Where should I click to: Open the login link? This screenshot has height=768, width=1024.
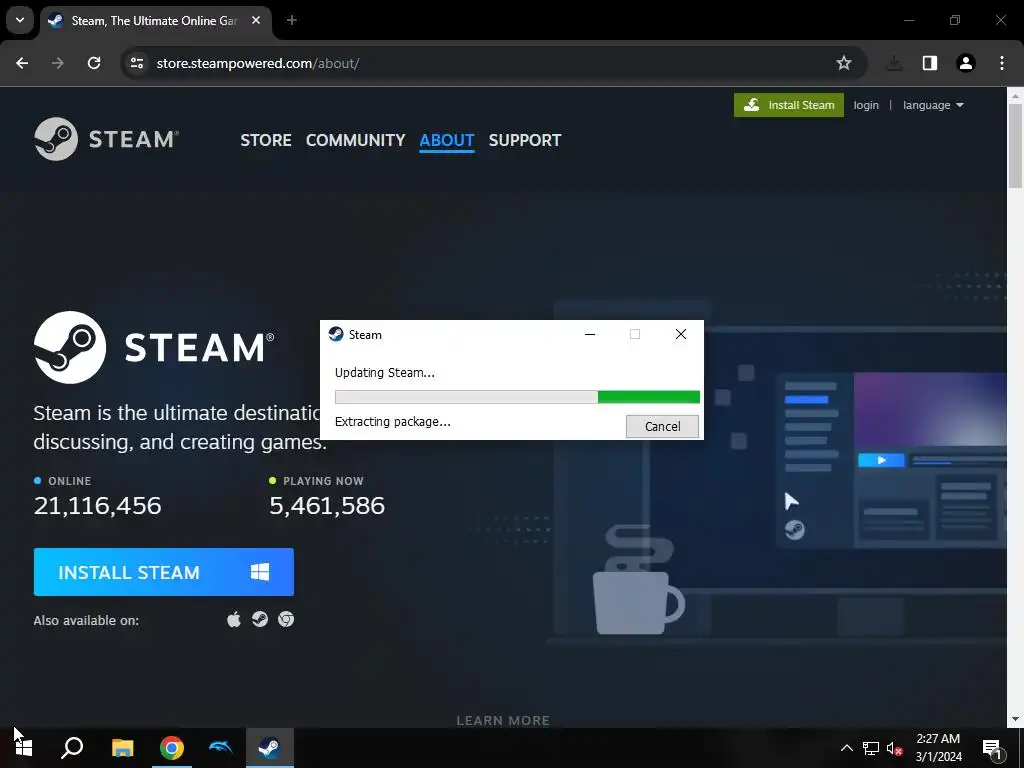click(866, 105)
